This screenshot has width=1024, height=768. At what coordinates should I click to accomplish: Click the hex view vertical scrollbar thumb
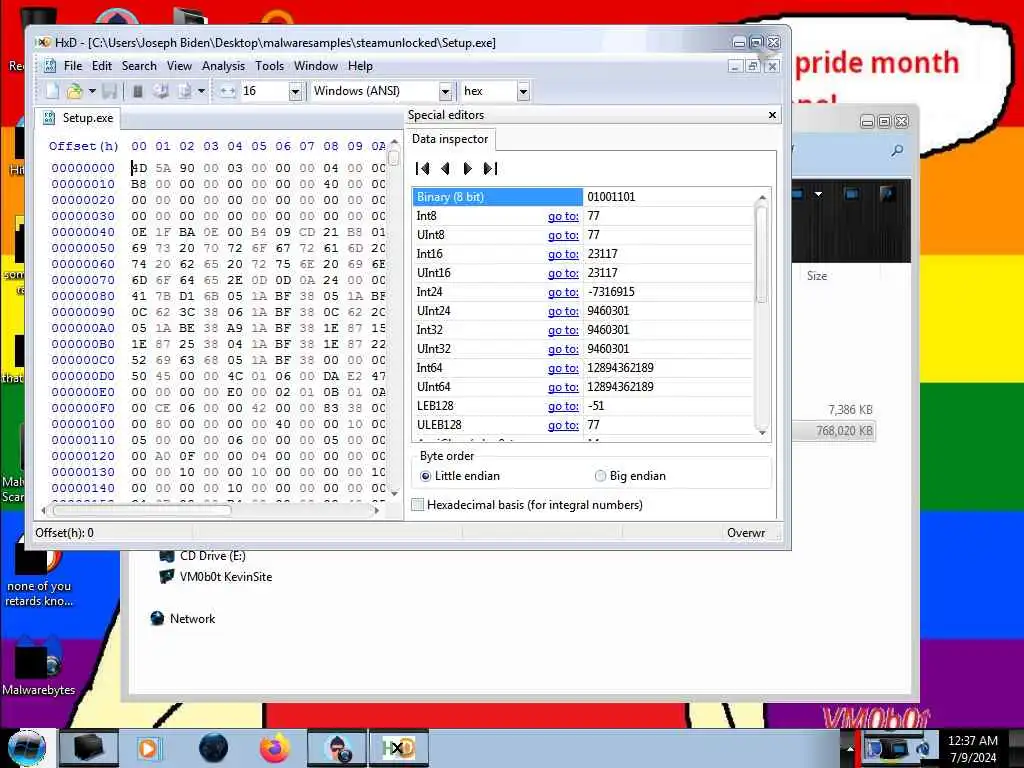pos(393,157)
